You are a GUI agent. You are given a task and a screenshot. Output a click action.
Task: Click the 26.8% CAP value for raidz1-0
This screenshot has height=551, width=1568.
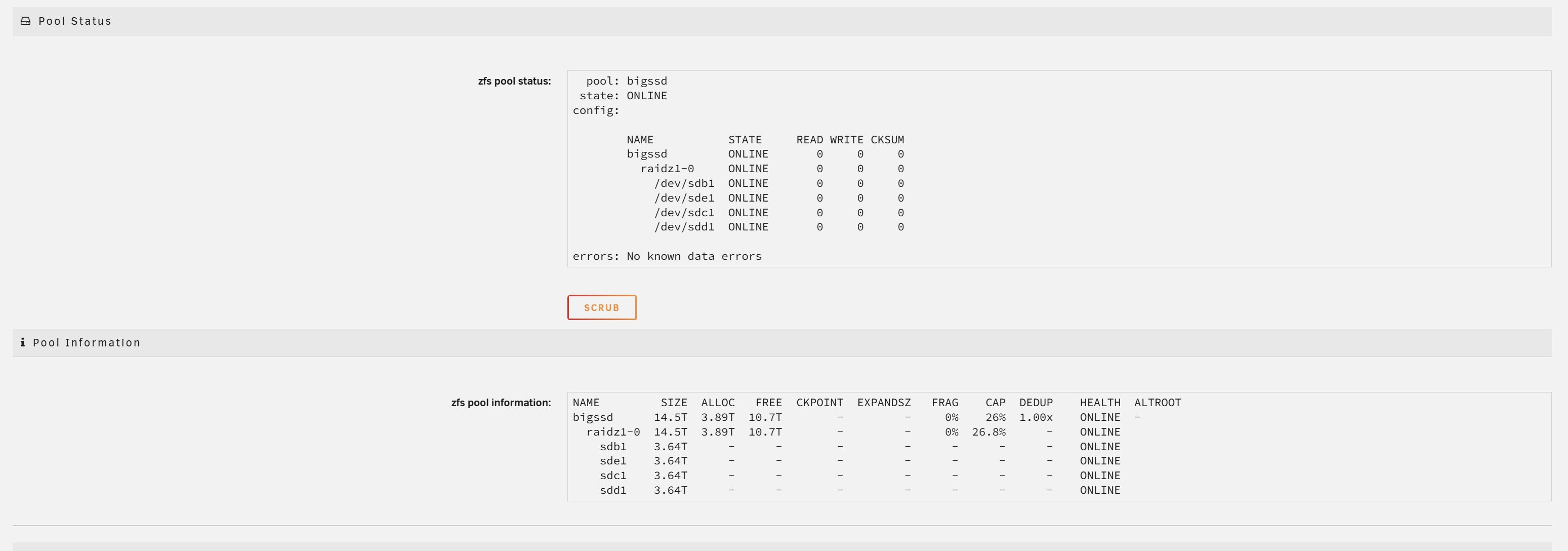coord(988,432)
